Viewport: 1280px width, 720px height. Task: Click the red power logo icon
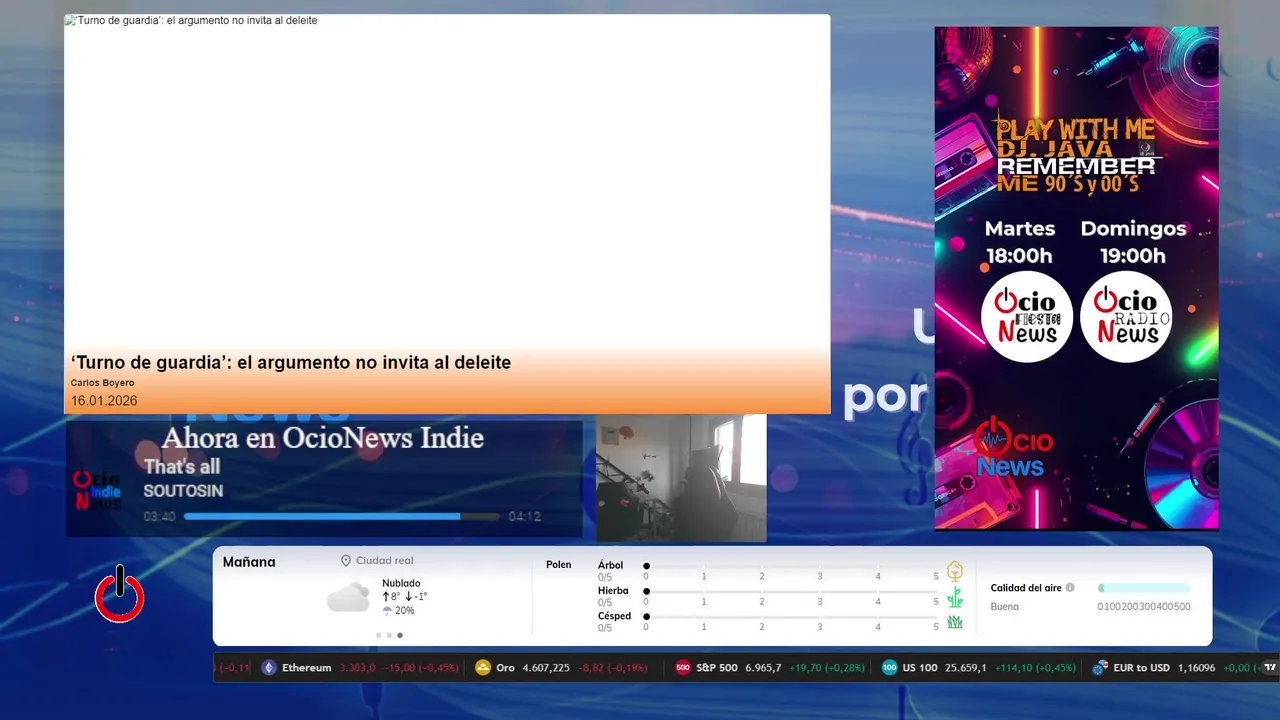[120, 595]
